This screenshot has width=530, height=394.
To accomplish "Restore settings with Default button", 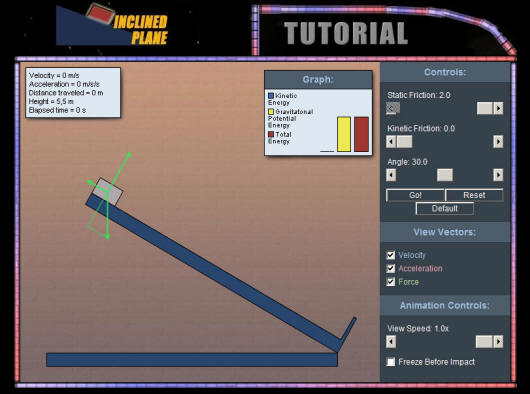I will coord(444,208).
